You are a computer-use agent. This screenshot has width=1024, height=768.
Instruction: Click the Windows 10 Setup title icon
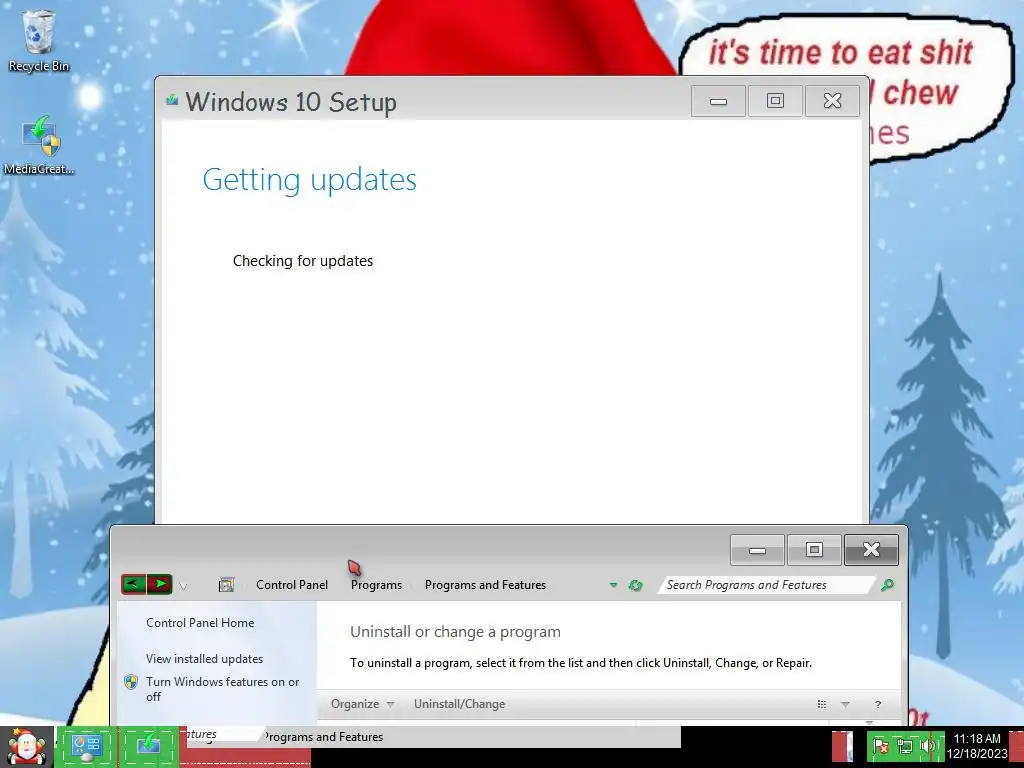coord(172,100)
